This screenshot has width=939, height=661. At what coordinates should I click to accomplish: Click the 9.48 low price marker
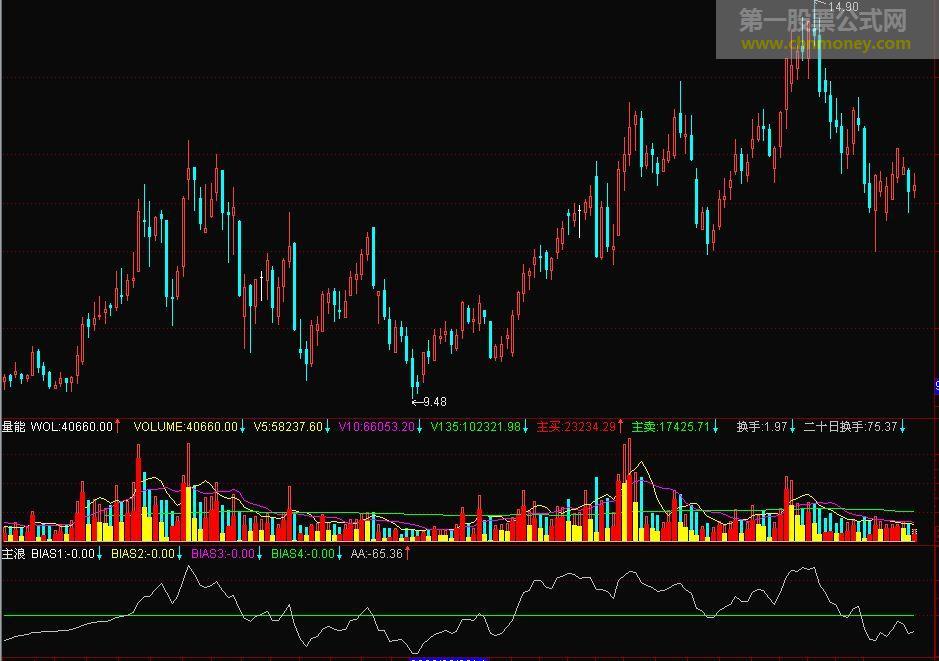tap(434, 402)
